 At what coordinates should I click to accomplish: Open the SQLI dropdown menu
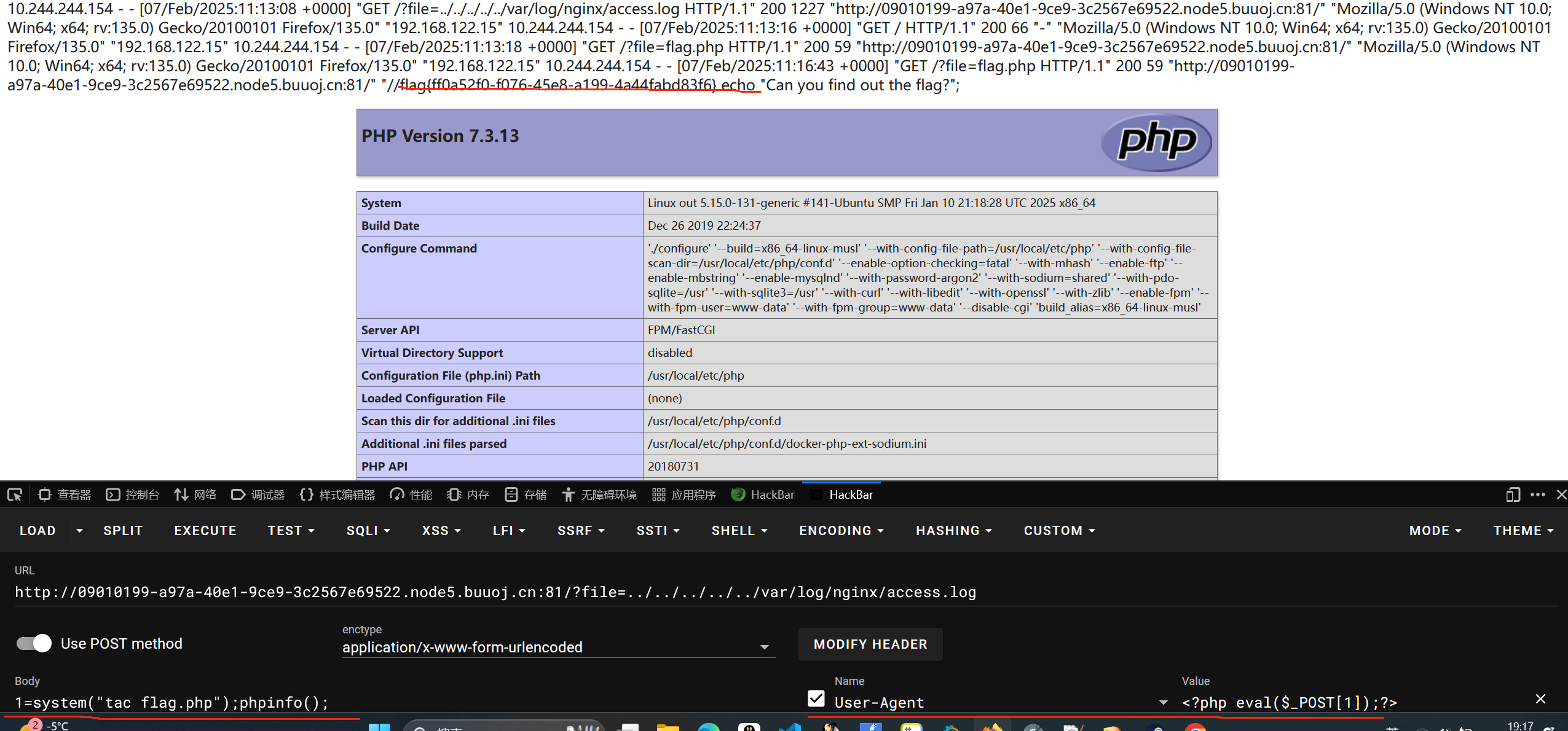(x=368, y=531)
